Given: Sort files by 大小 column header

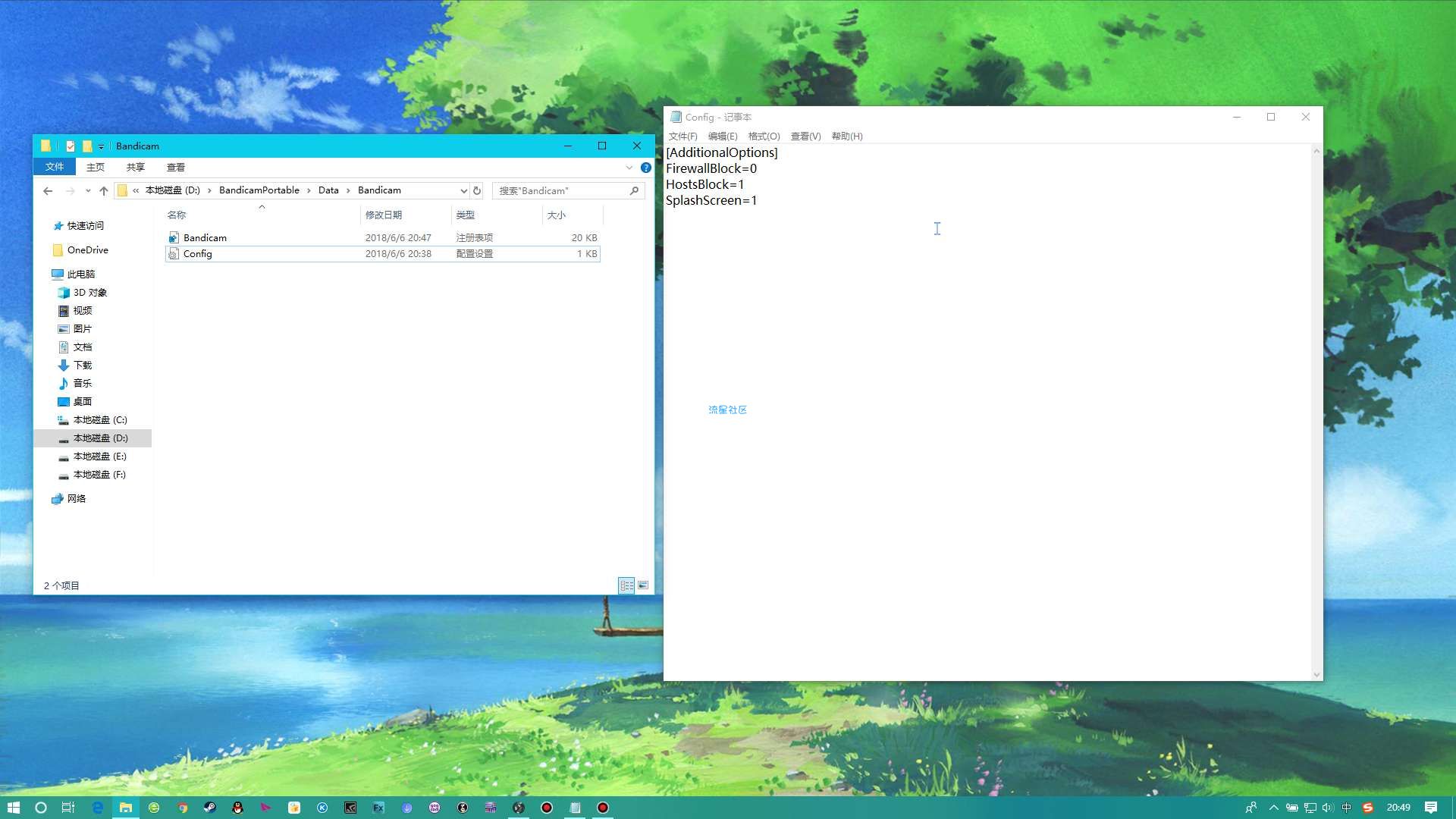Looking at the screenshot, I should (573, 215).
